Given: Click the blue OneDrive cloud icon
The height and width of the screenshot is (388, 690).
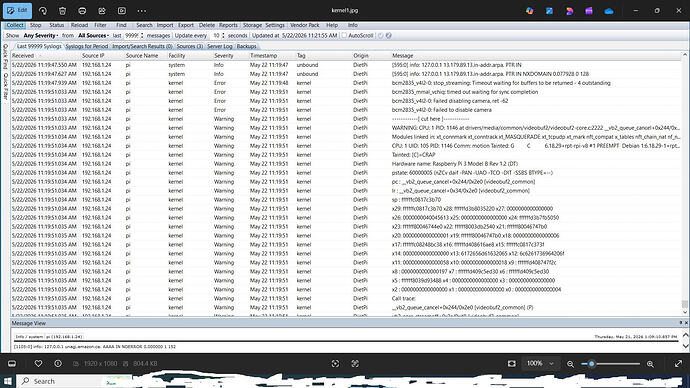Looking at the screenshot, I should pos(609,11).
